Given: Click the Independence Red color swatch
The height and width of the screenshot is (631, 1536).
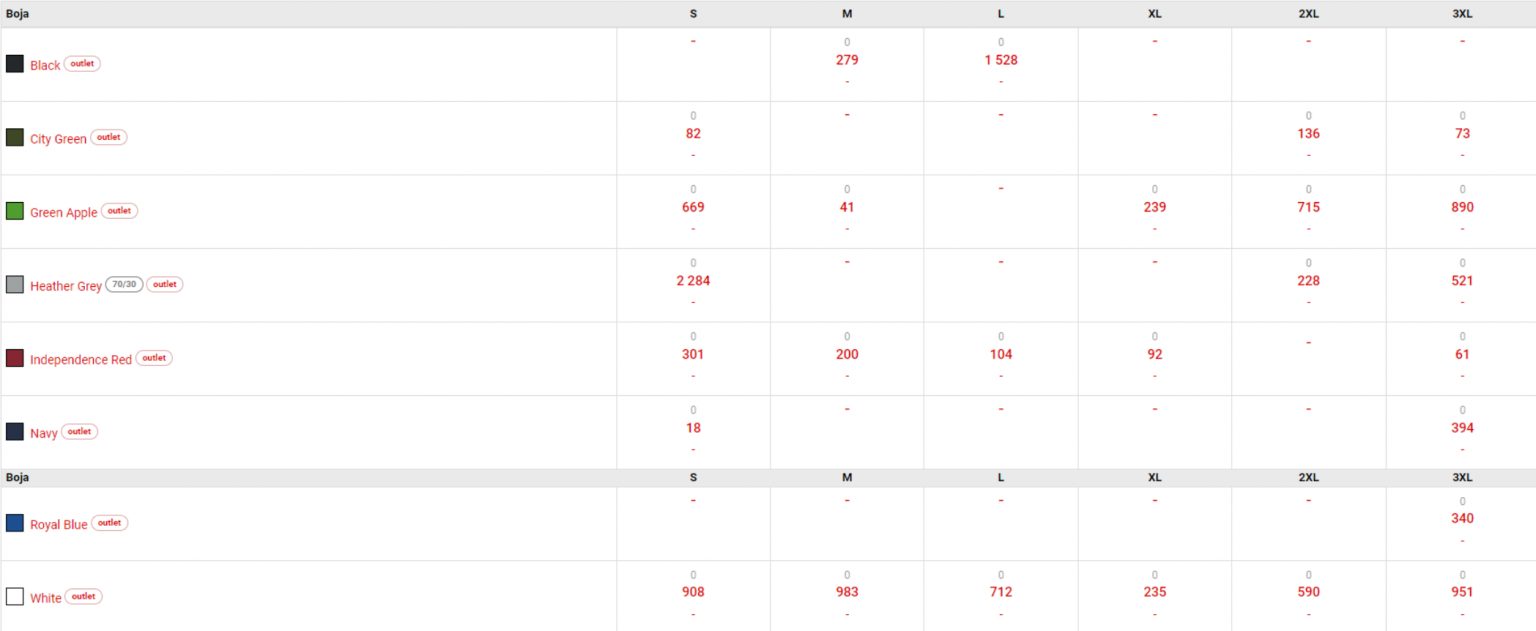Looking at the screenshot, I should (15, 358).
